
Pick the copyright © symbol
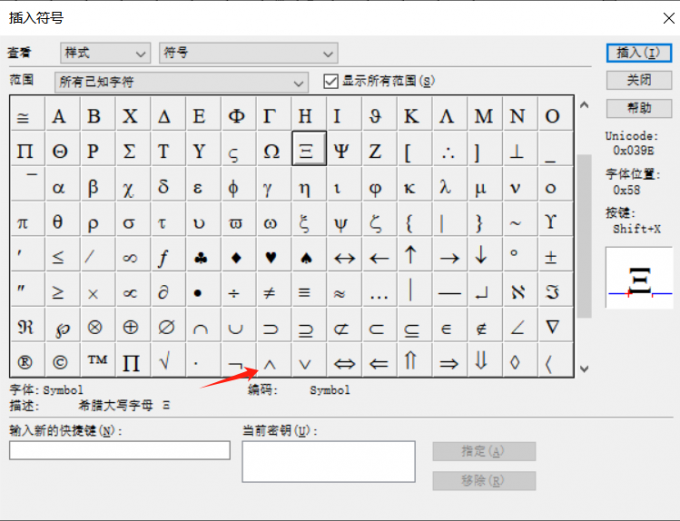tap(60, 362)
